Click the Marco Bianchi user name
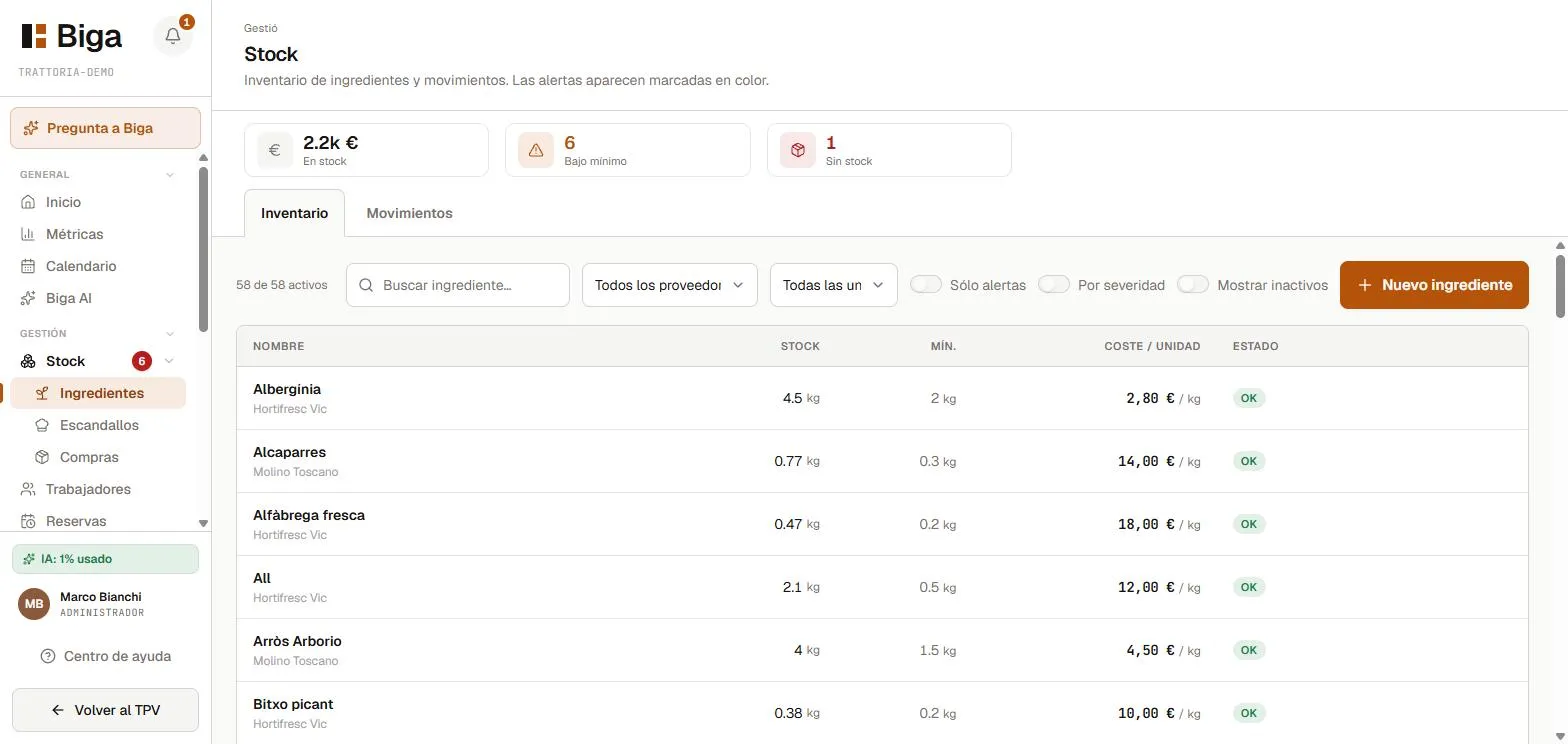This screenshot has height=744, width=1568. 101,596
